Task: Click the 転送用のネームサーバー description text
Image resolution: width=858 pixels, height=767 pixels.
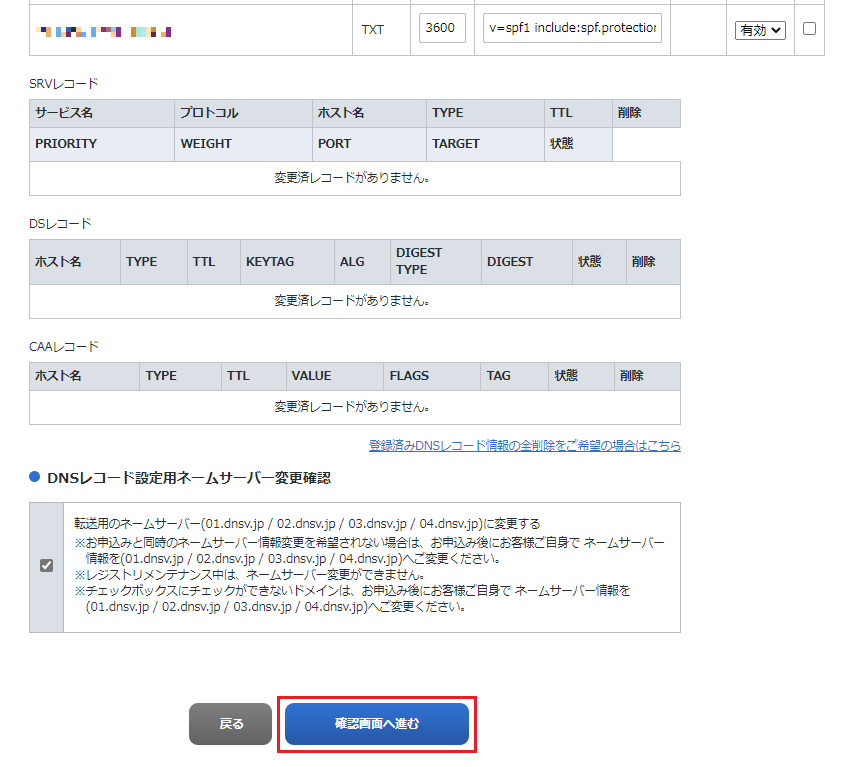Action: tap(307, 523)
